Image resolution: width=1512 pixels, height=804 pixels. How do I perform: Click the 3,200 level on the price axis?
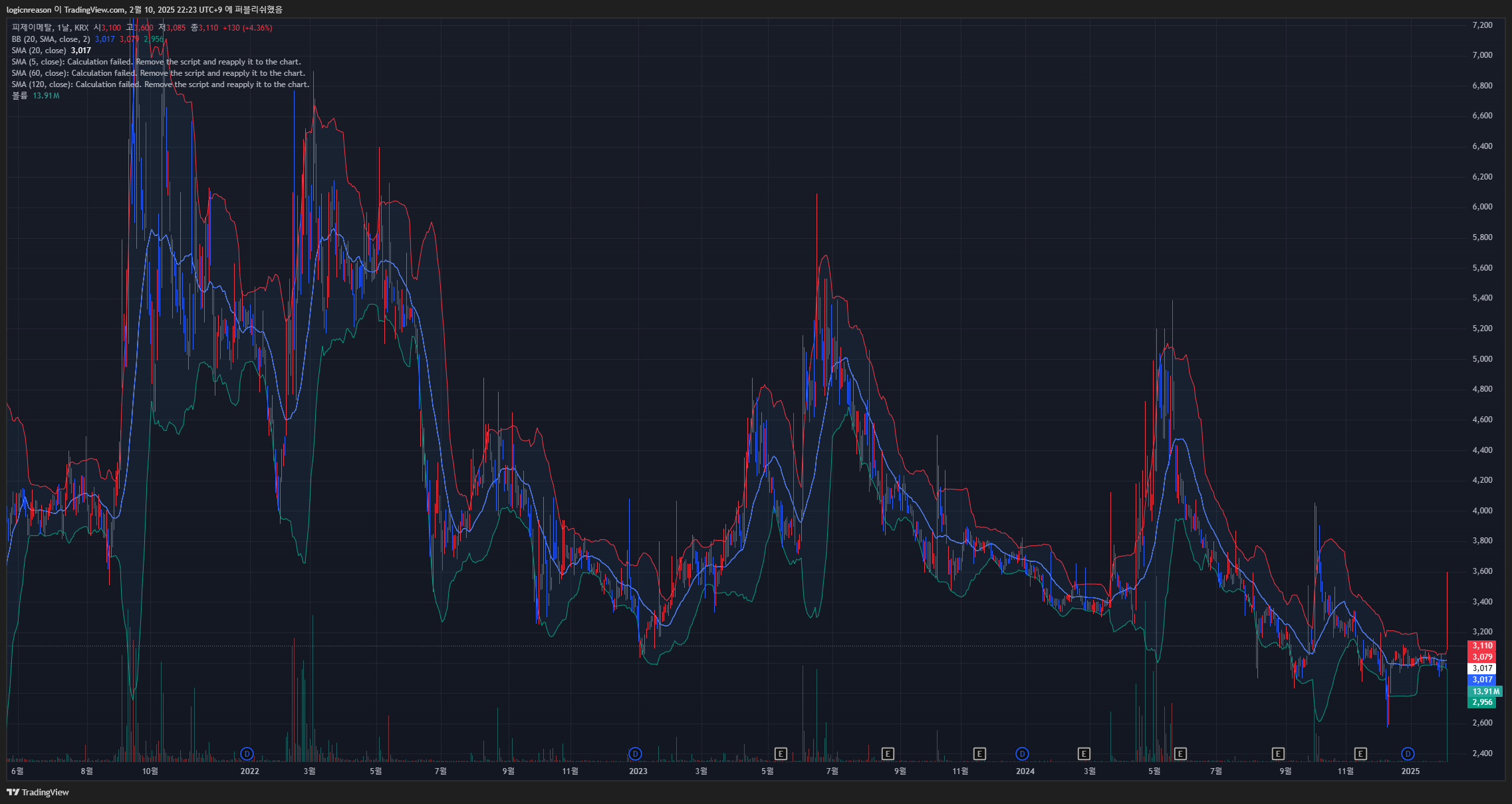(1482, 632)
